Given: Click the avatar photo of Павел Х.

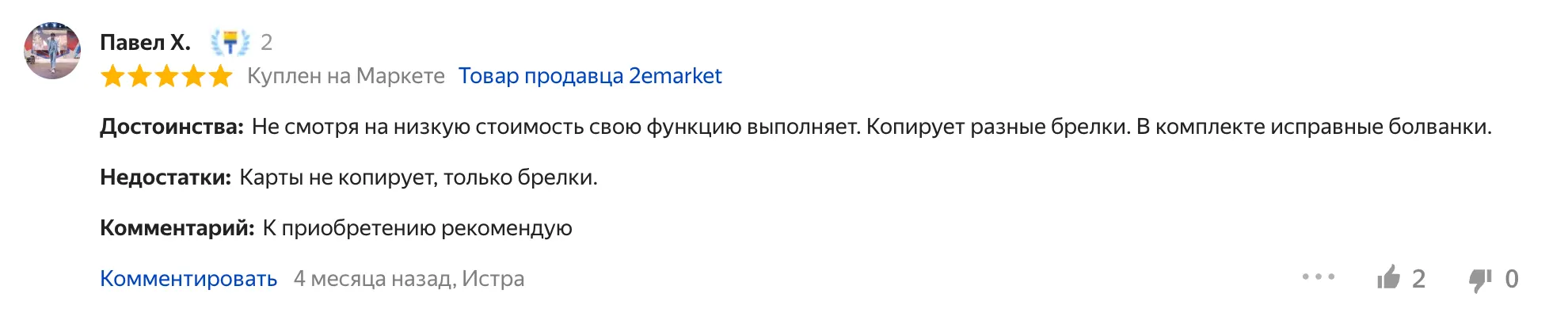Looking at the screenshot, I should (52, 51).
